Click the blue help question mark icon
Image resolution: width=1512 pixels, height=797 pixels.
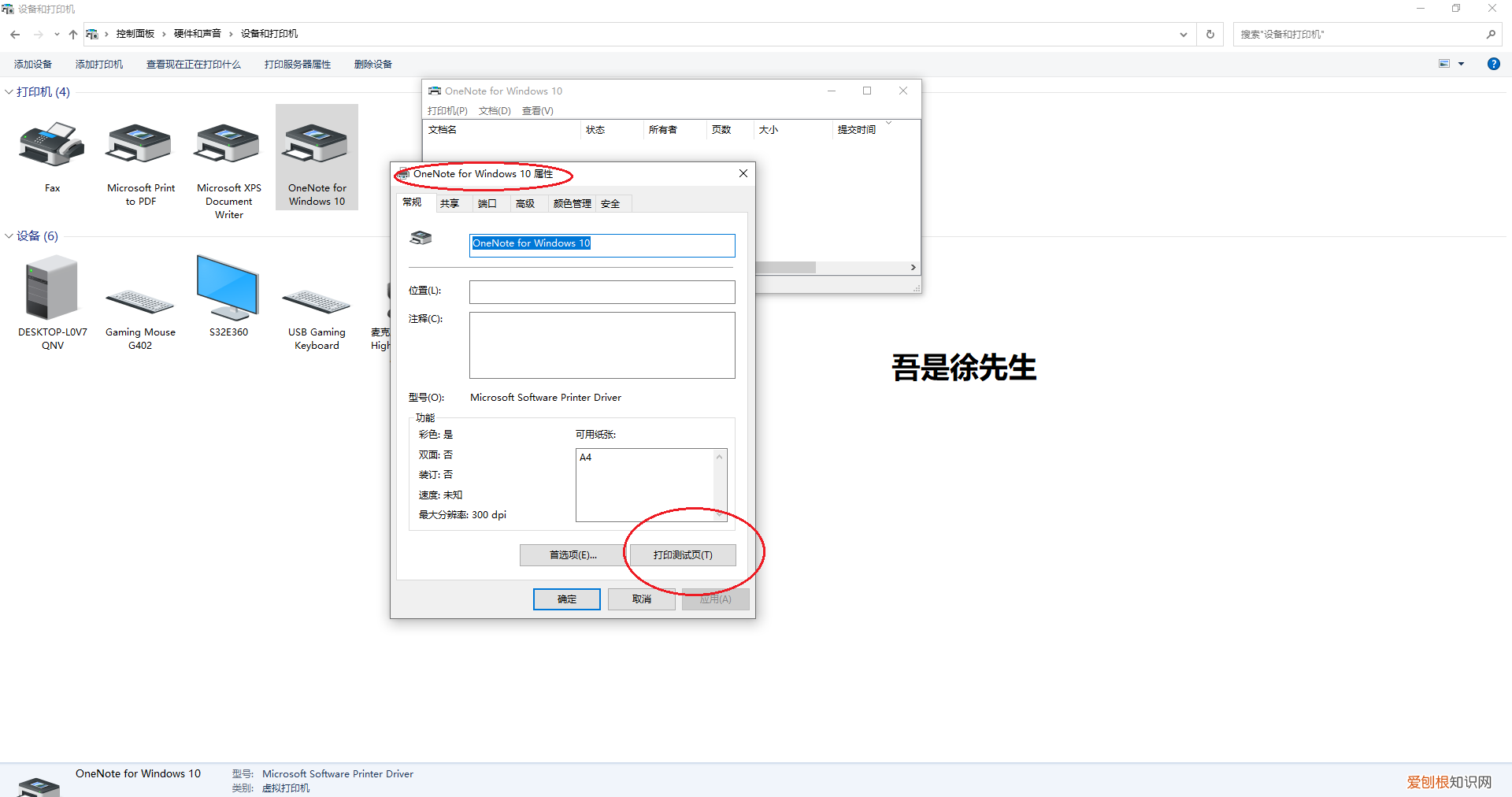tap(1493, 64)
